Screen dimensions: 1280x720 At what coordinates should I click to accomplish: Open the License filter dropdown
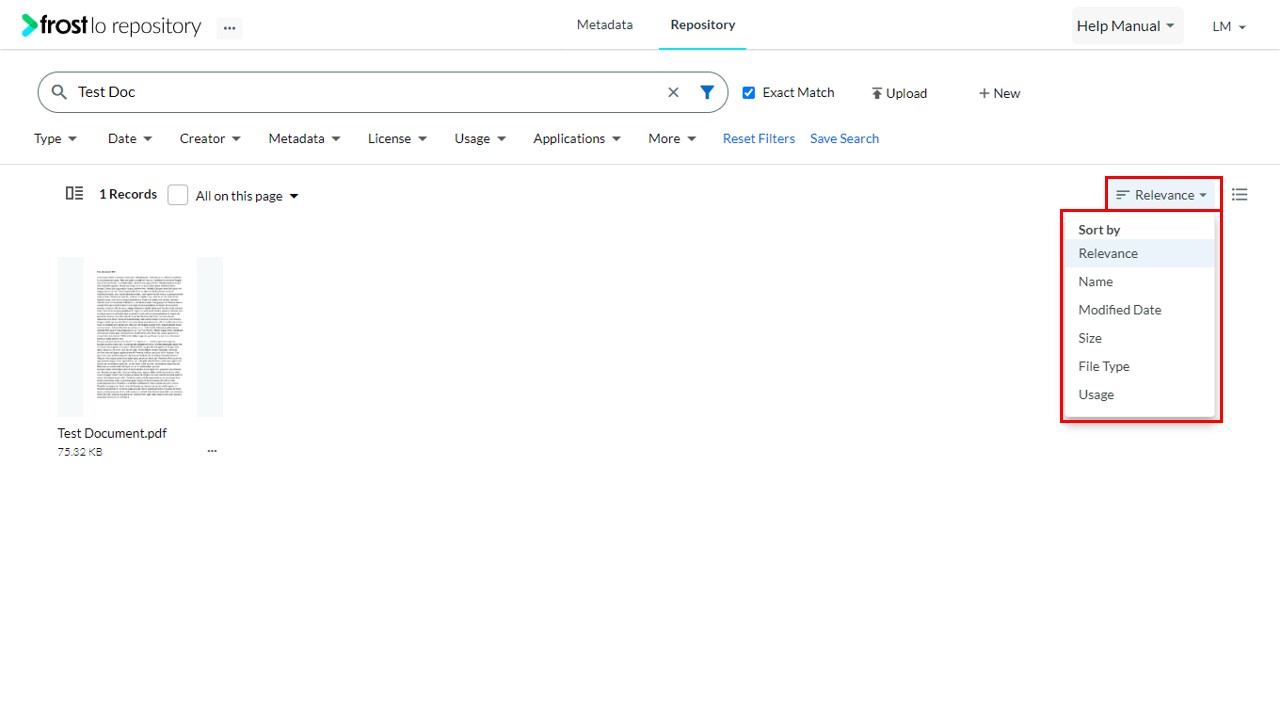click(x=397, y=139)
